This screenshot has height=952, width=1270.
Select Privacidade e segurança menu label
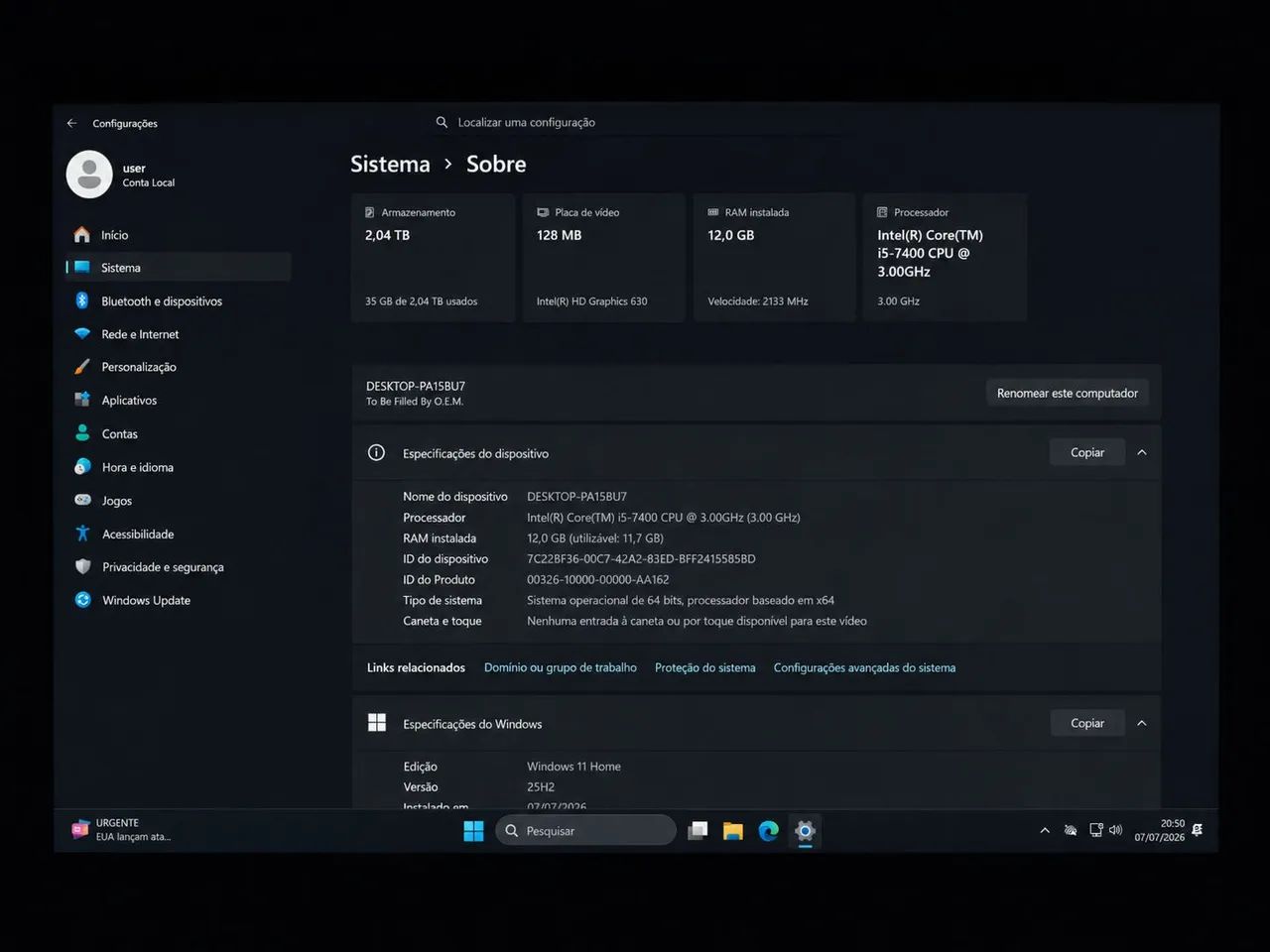click(x=163, y=567)
